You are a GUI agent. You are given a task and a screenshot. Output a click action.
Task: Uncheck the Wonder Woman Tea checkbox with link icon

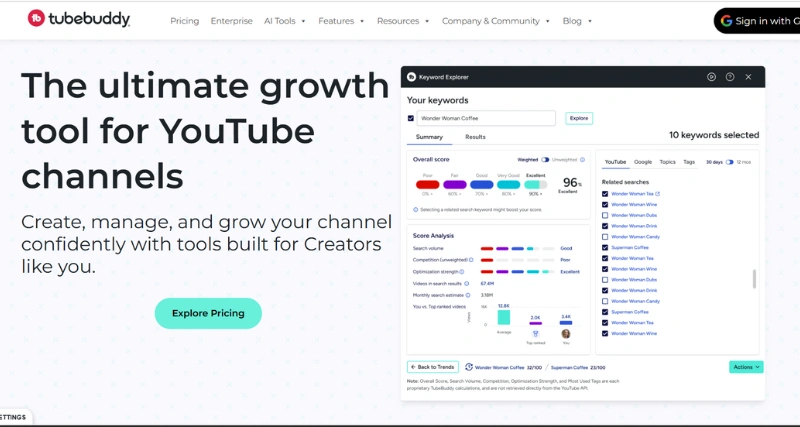[605, 194]
